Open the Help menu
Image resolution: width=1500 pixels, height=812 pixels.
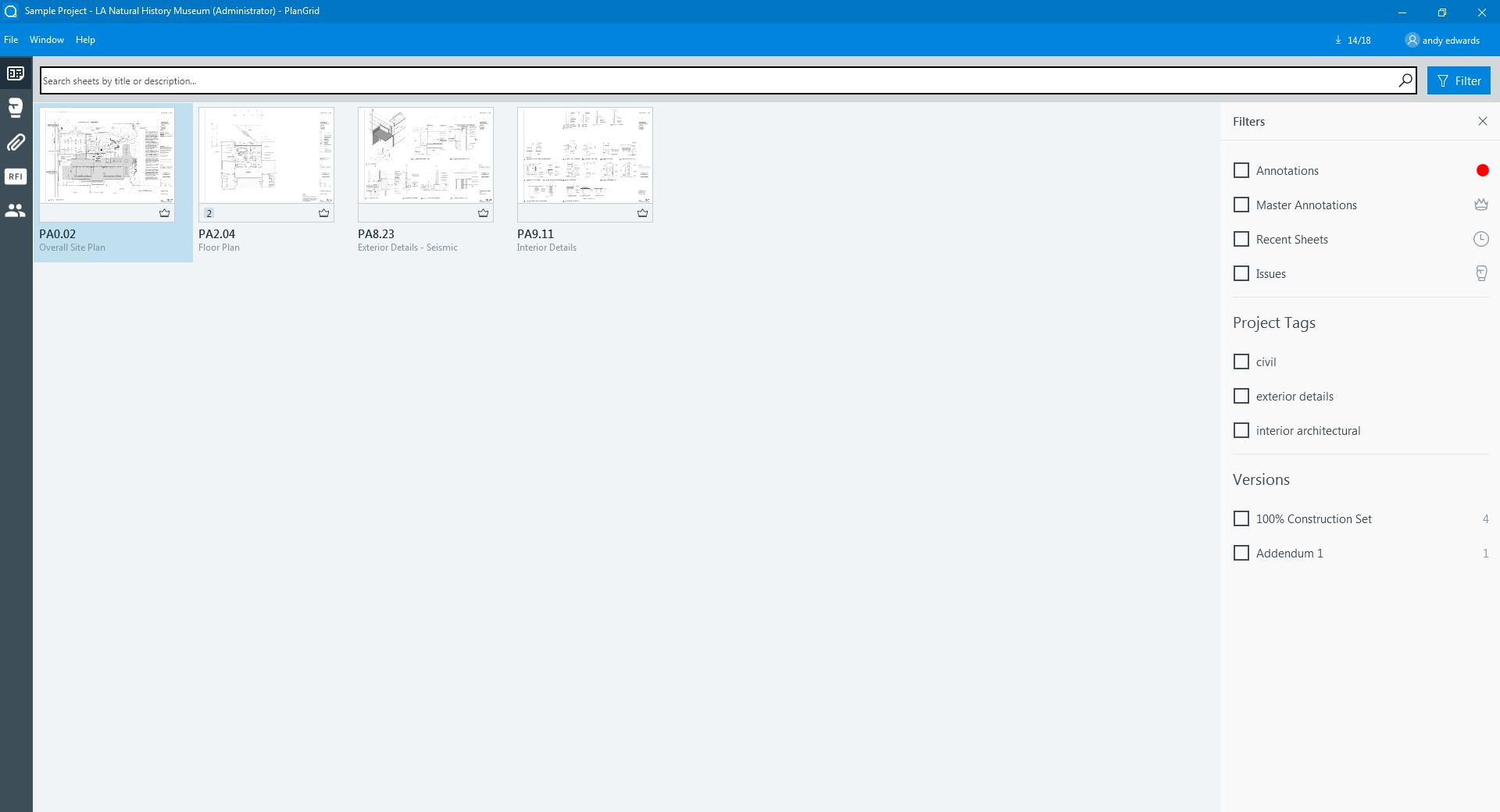click(x=85, y=40)
